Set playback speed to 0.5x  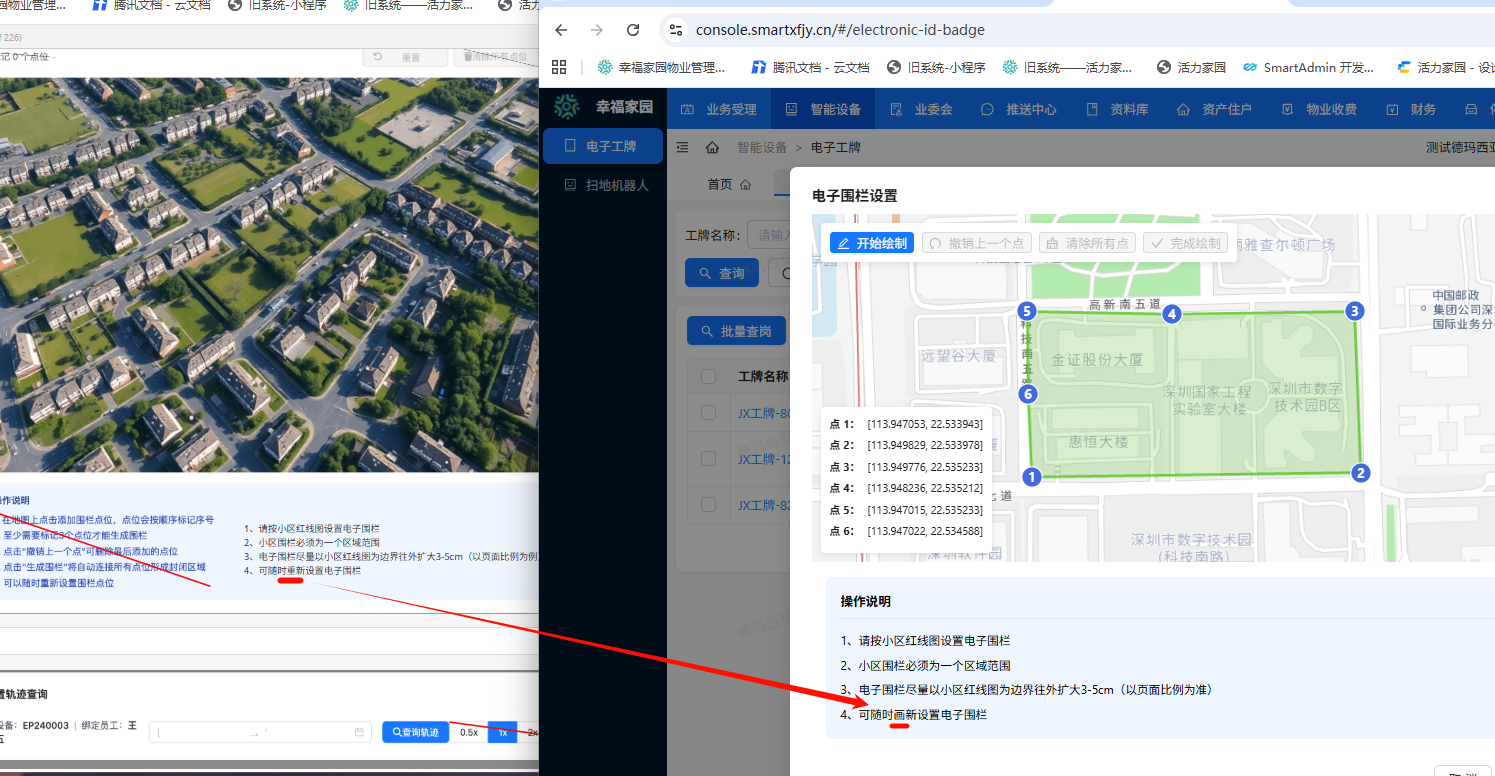tap(469, 733)
